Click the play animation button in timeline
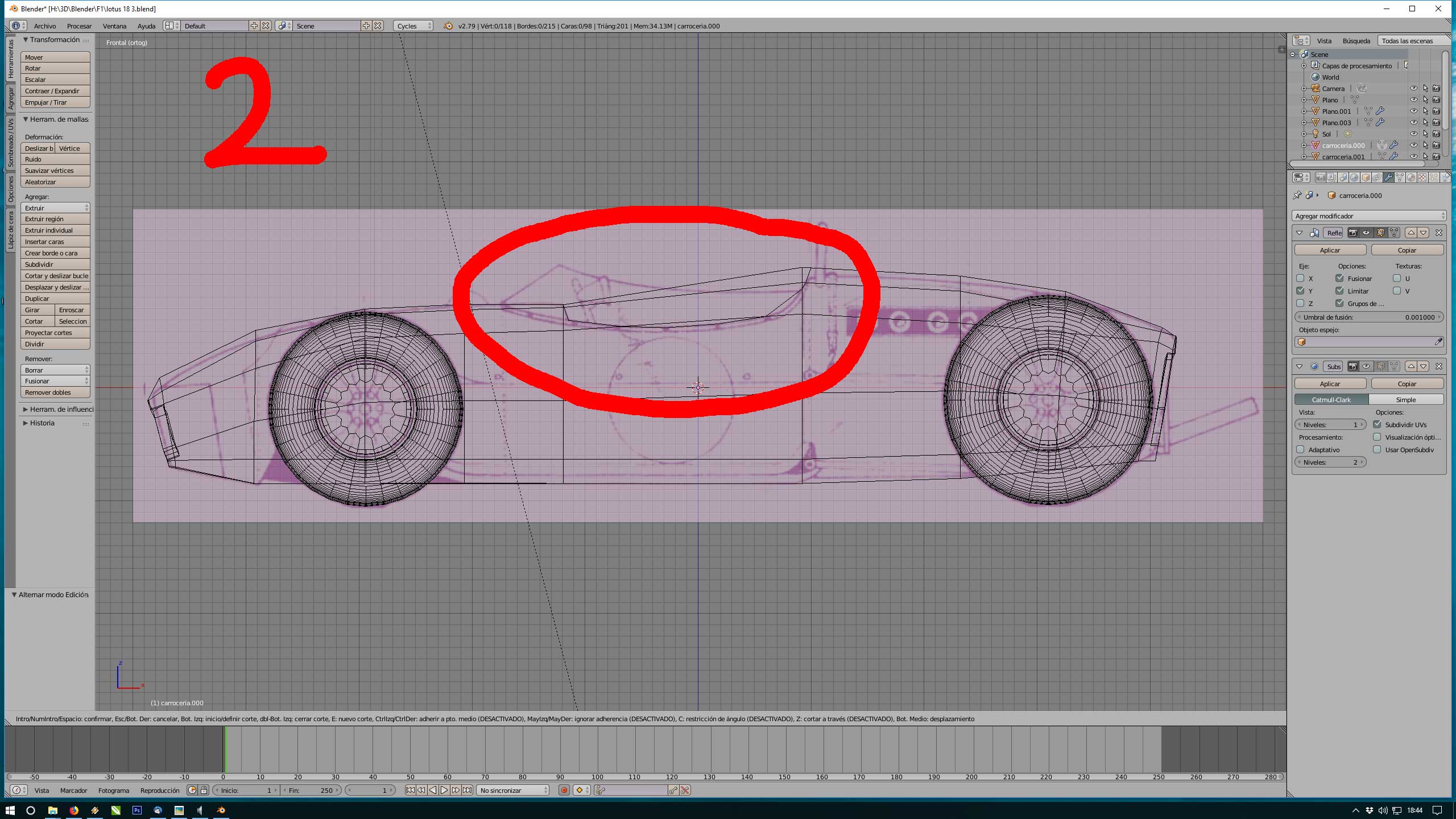 click(444, 790)
